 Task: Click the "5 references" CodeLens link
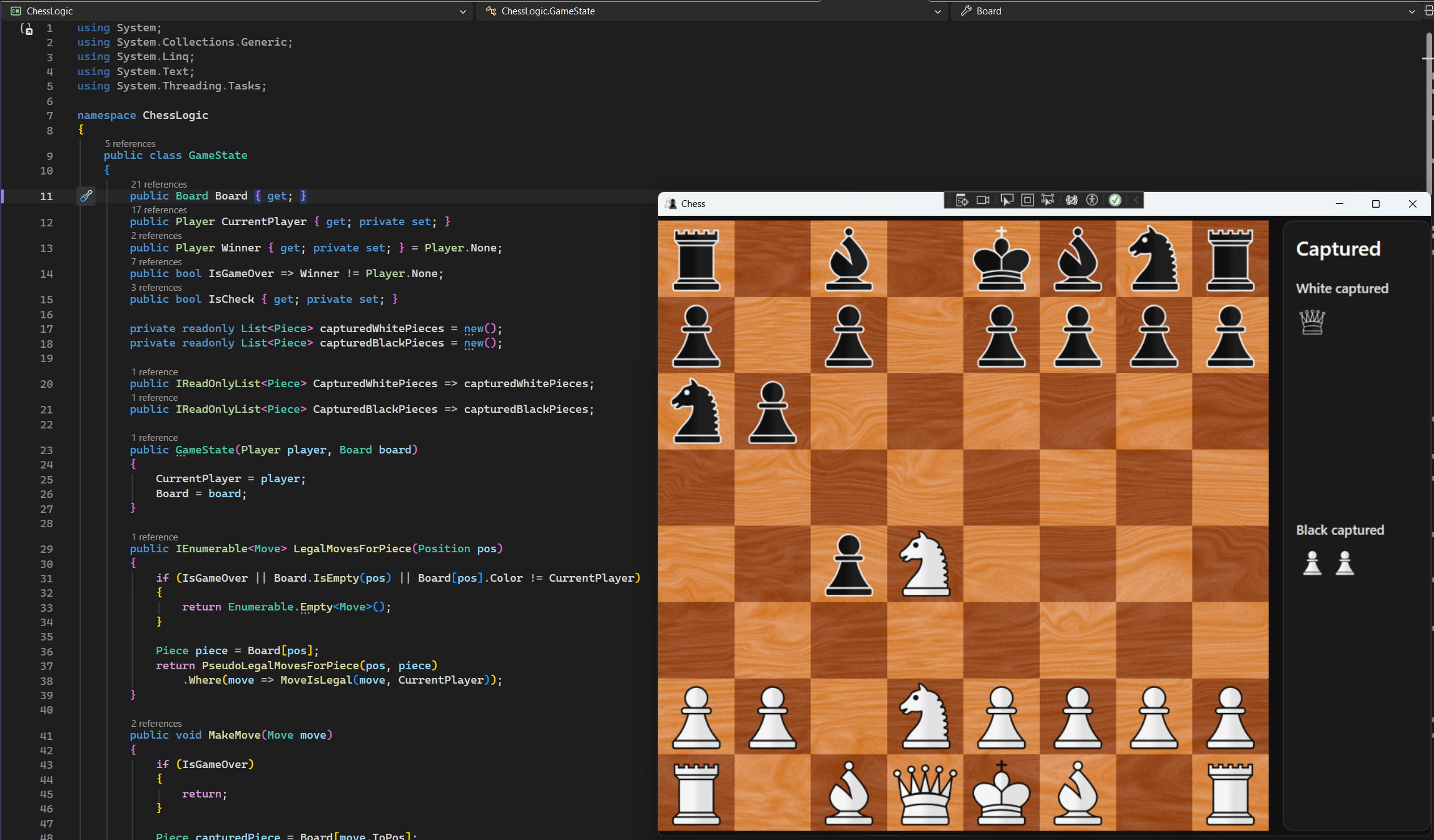click(130, 144)
